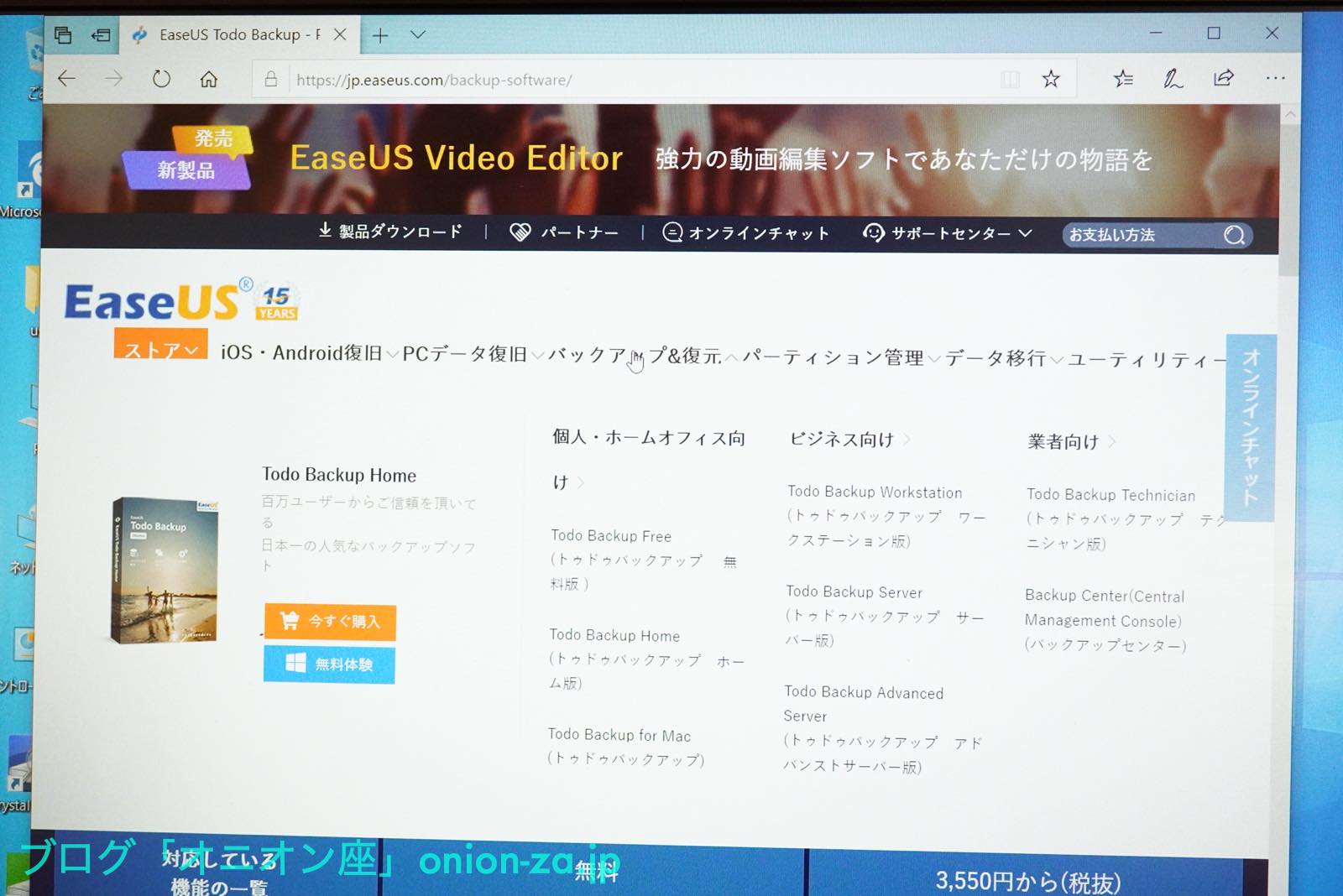Viewport: 1343px width, 896px height.
Task: Select Todo Backup Advanced Server
Action: point(882,728)
